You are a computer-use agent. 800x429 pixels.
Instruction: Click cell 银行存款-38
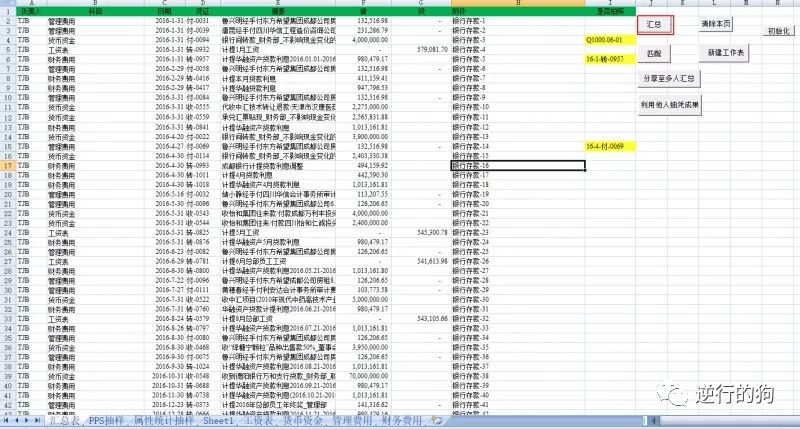518,376
